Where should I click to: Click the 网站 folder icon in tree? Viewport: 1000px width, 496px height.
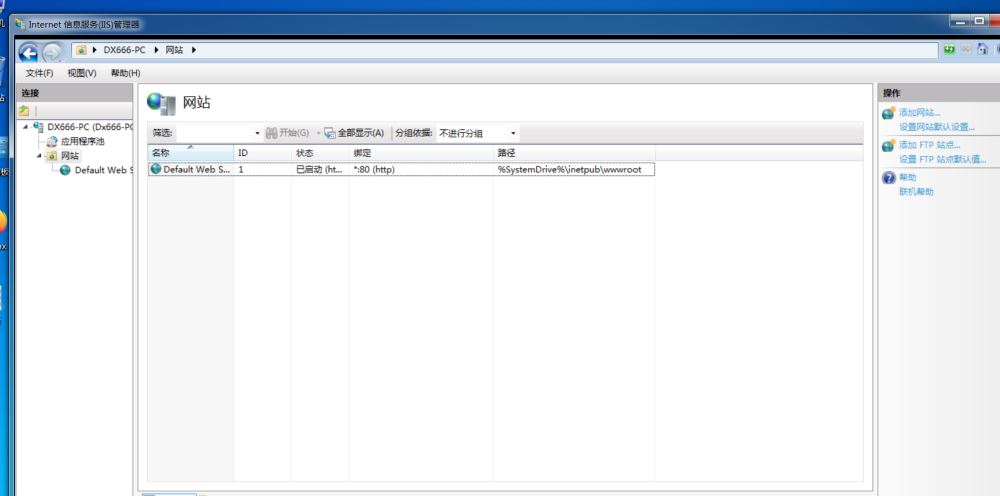pos(52,156)
